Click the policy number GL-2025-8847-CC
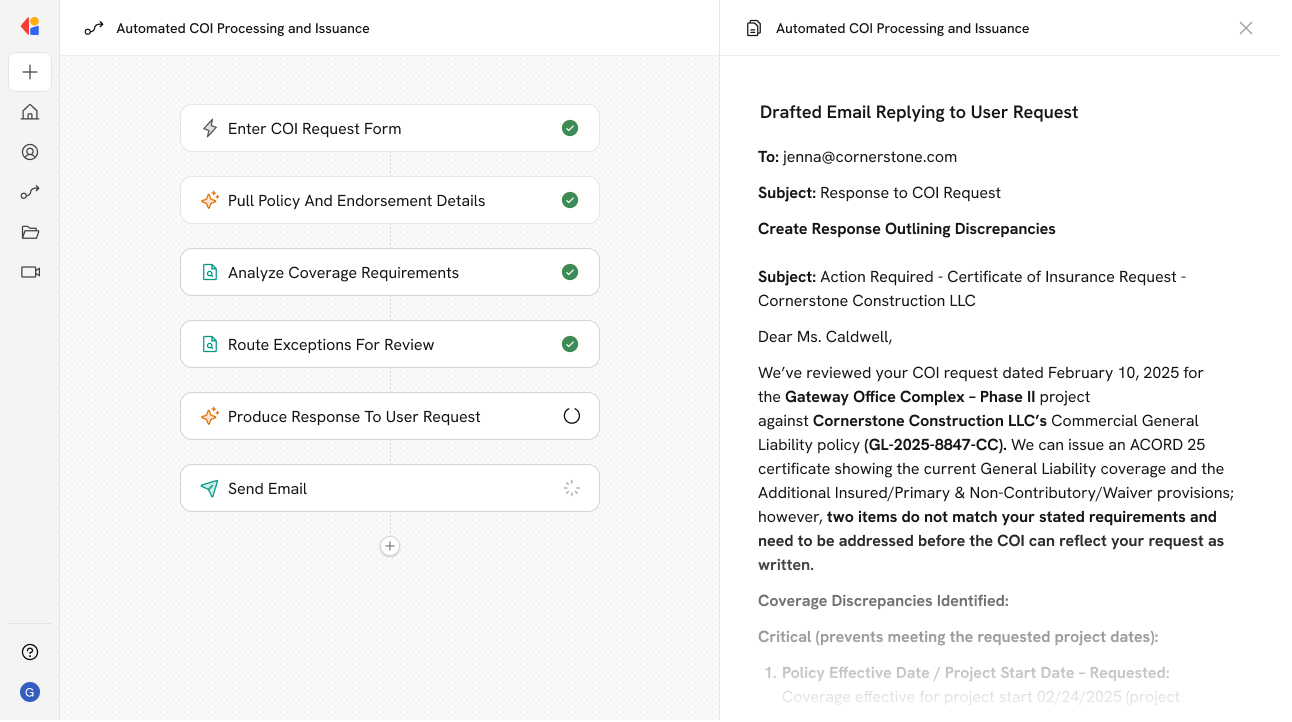This screenshot has width=1292, height=722. click(937, 445)
